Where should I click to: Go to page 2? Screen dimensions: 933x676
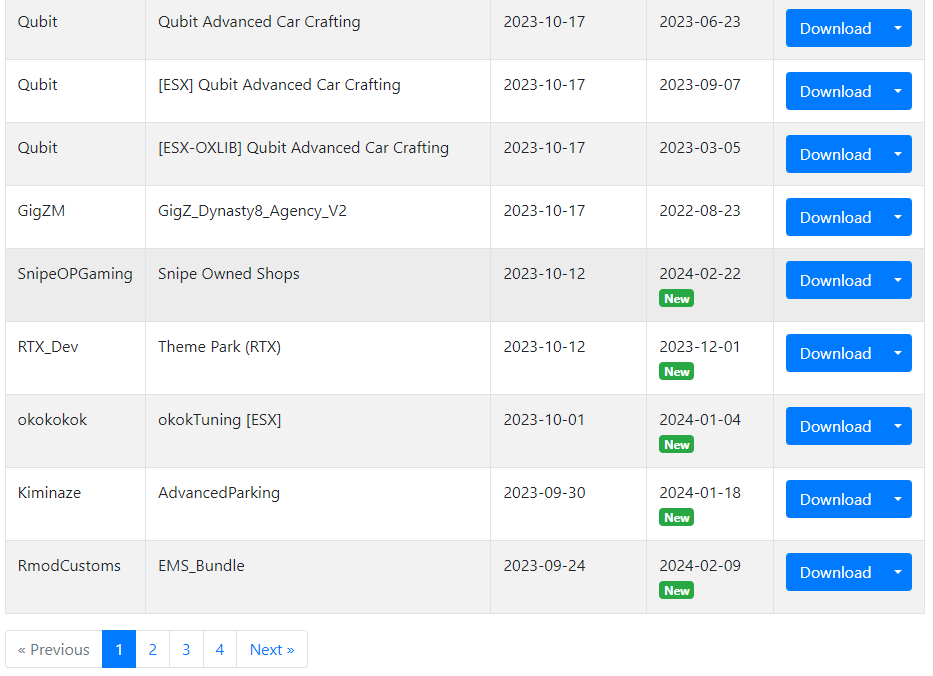(x=152, y=649)
